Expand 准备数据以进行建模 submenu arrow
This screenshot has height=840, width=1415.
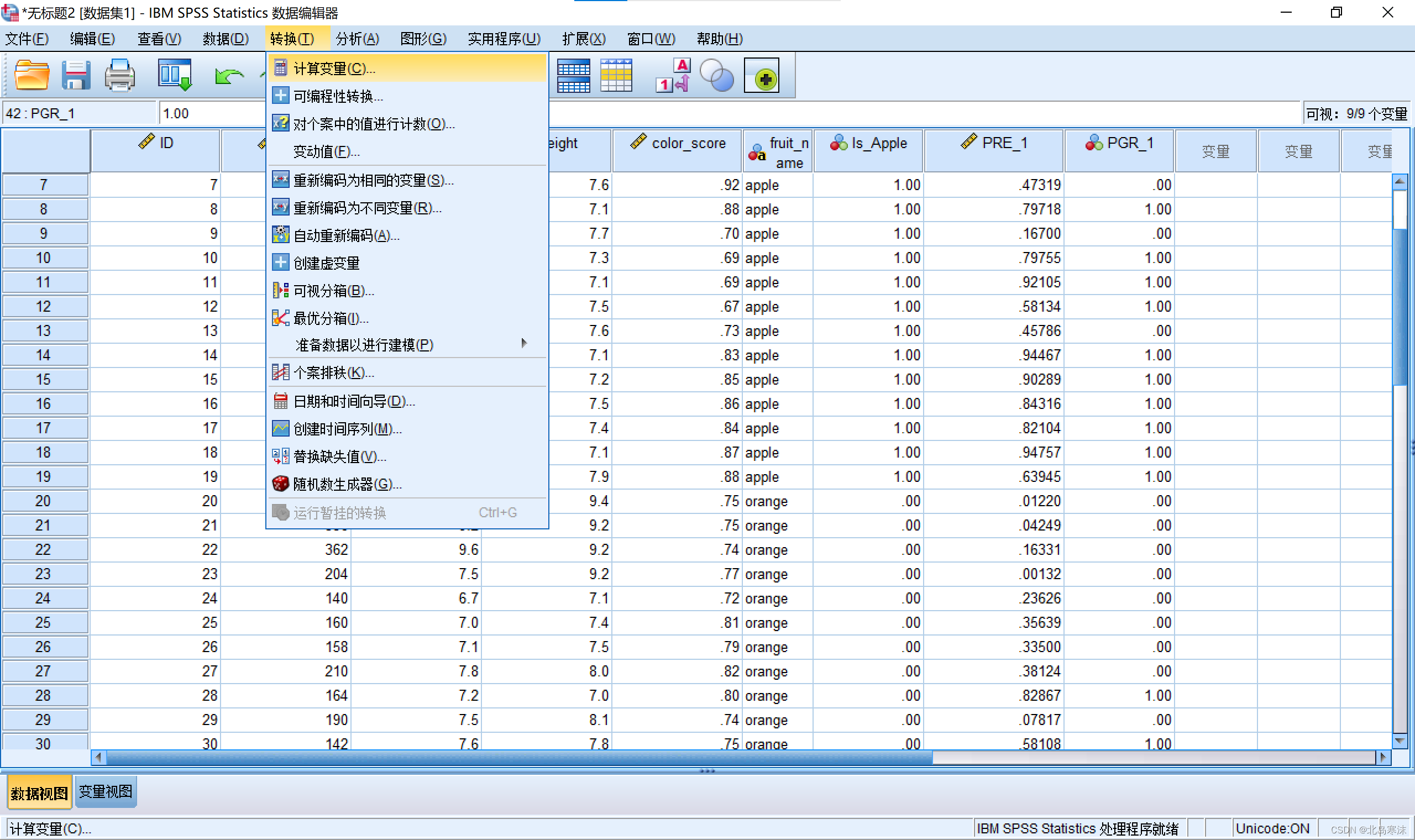524,344
